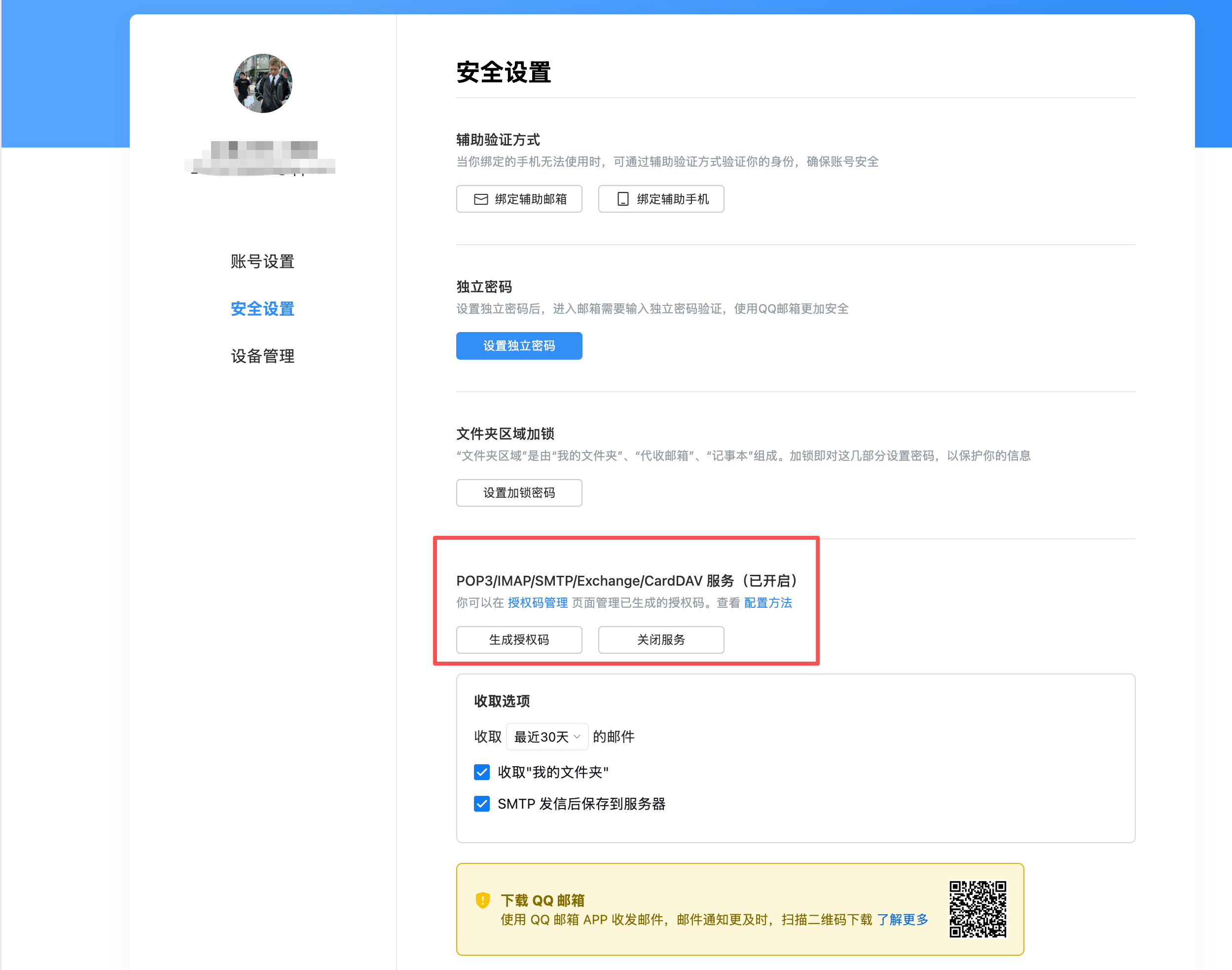Click the 生成授权码 button
Screen dimensions: 1232x970
[519, 640]
